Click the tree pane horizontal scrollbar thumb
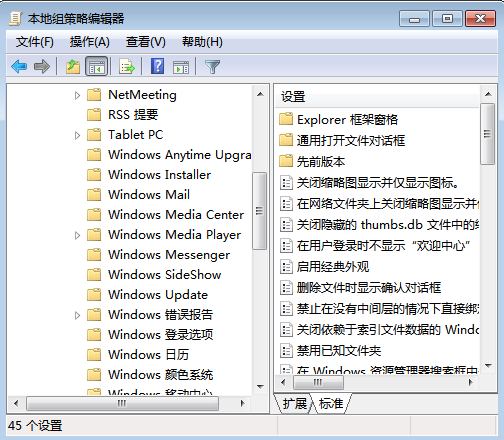The width and height of the screenshot is (504, 440). click(122, 403)
